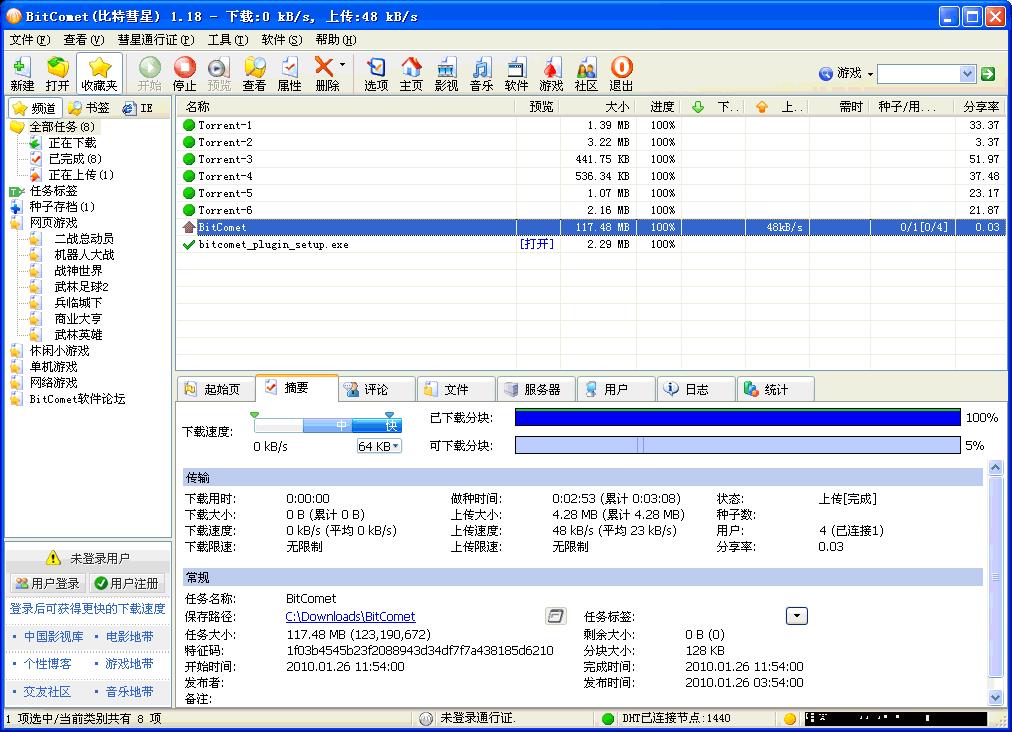Screen dimensions: 1012x732
Task: Open 选项 (Options) from the toolbar
Action: coord(376,74)
